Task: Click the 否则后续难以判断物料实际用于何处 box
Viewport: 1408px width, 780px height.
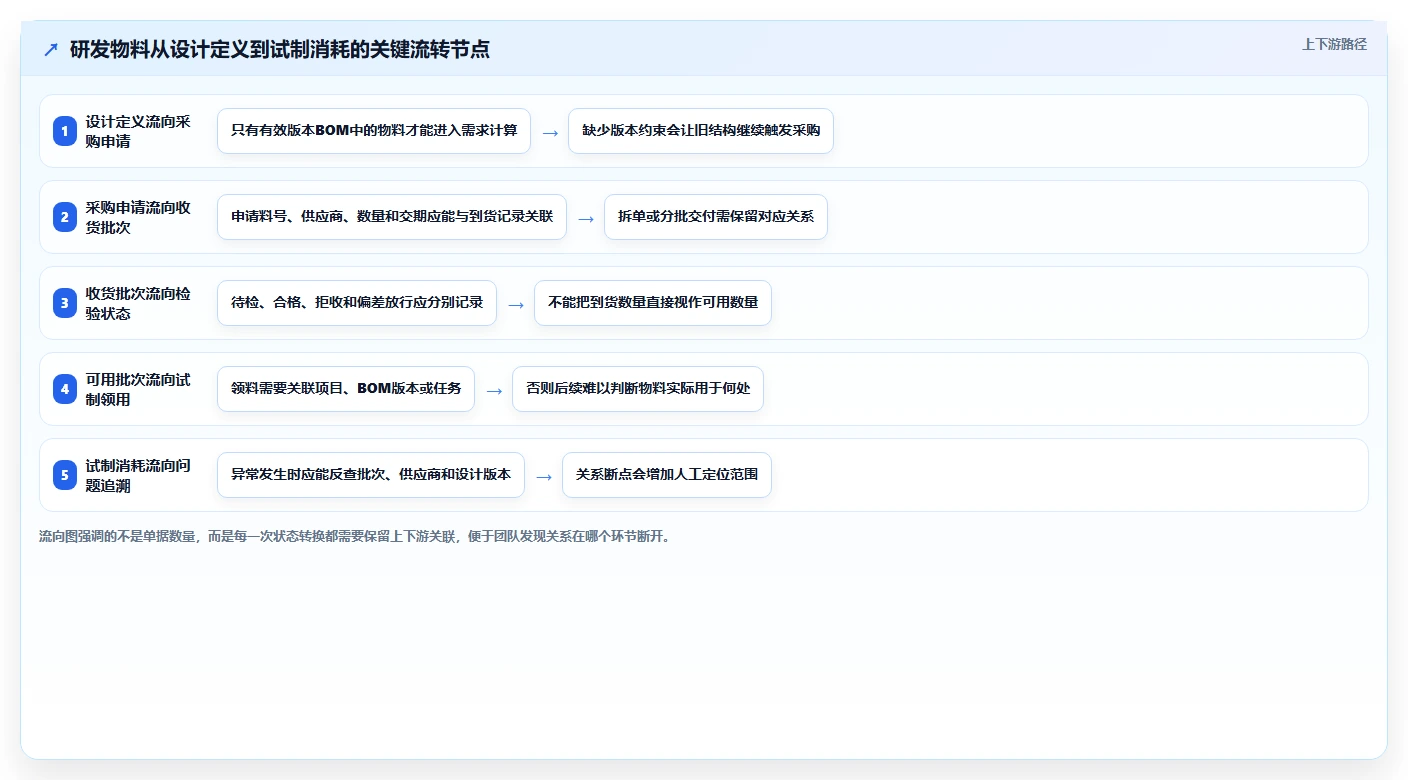Action: pos(638,389)
